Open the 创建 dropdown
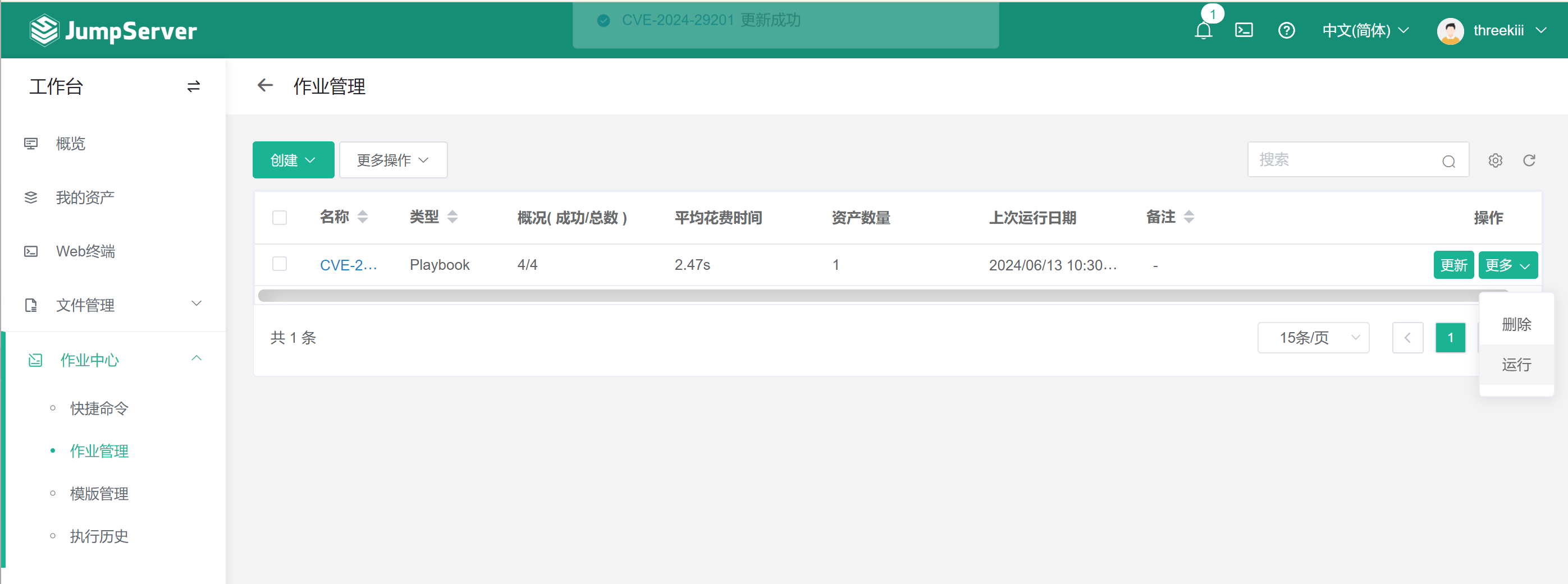The height and width of the screenshot is (584, 1568). [x=293, y=160]
